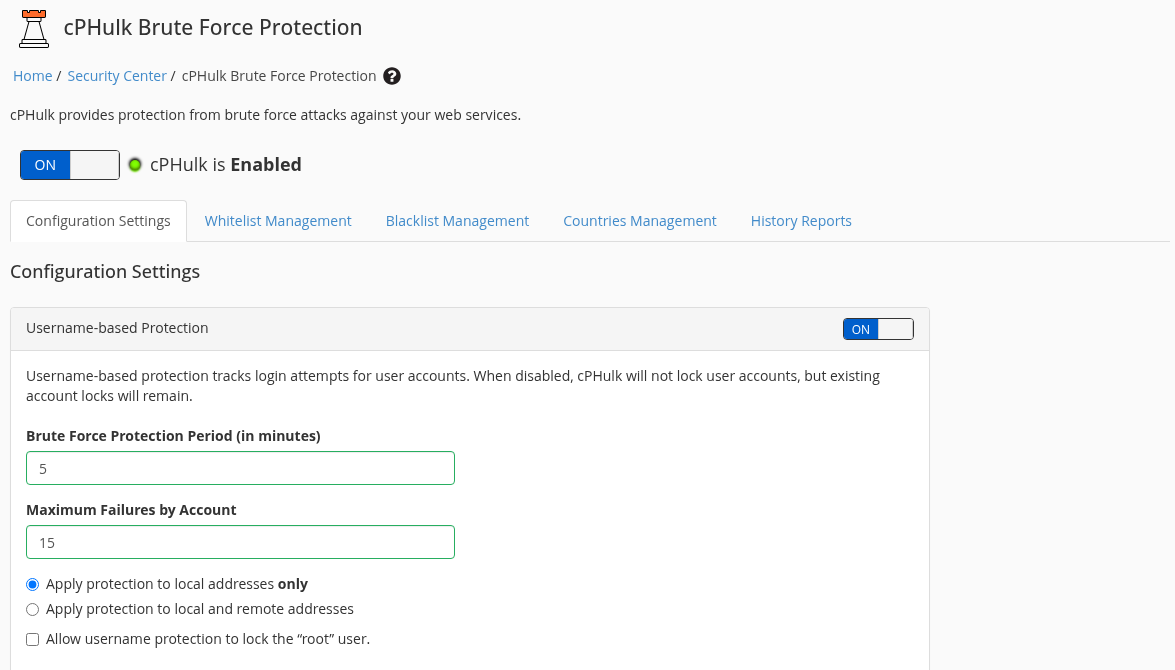
Task: Check 'Allow username protection to lock root user'
Action: coord(32,639)
